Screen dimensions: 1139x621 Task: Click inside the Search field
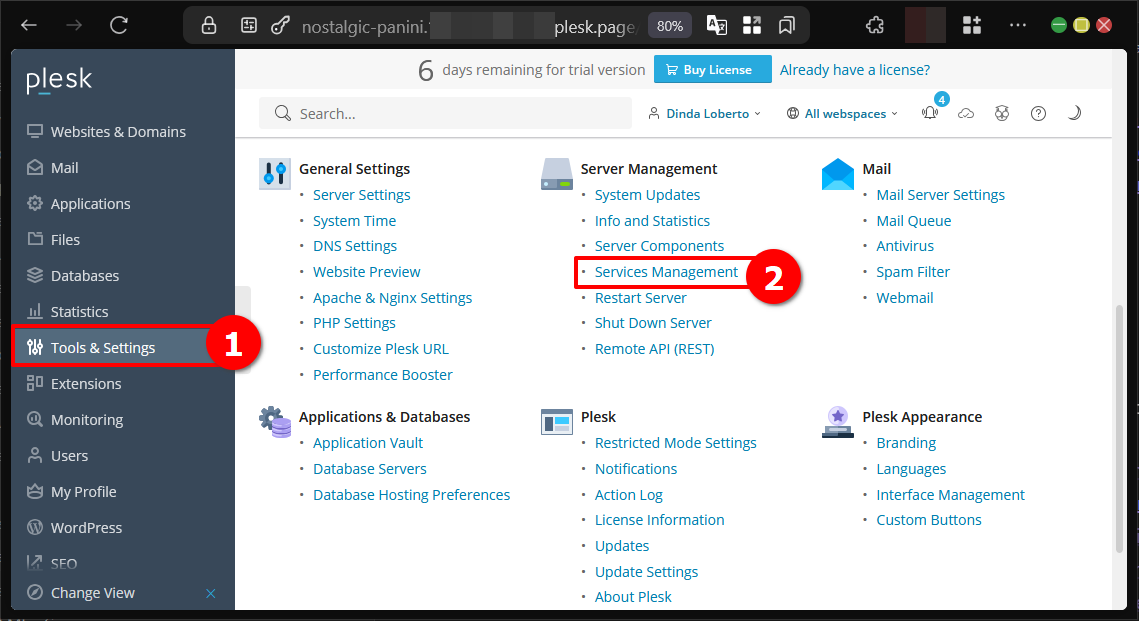click(x=445, y=113)
